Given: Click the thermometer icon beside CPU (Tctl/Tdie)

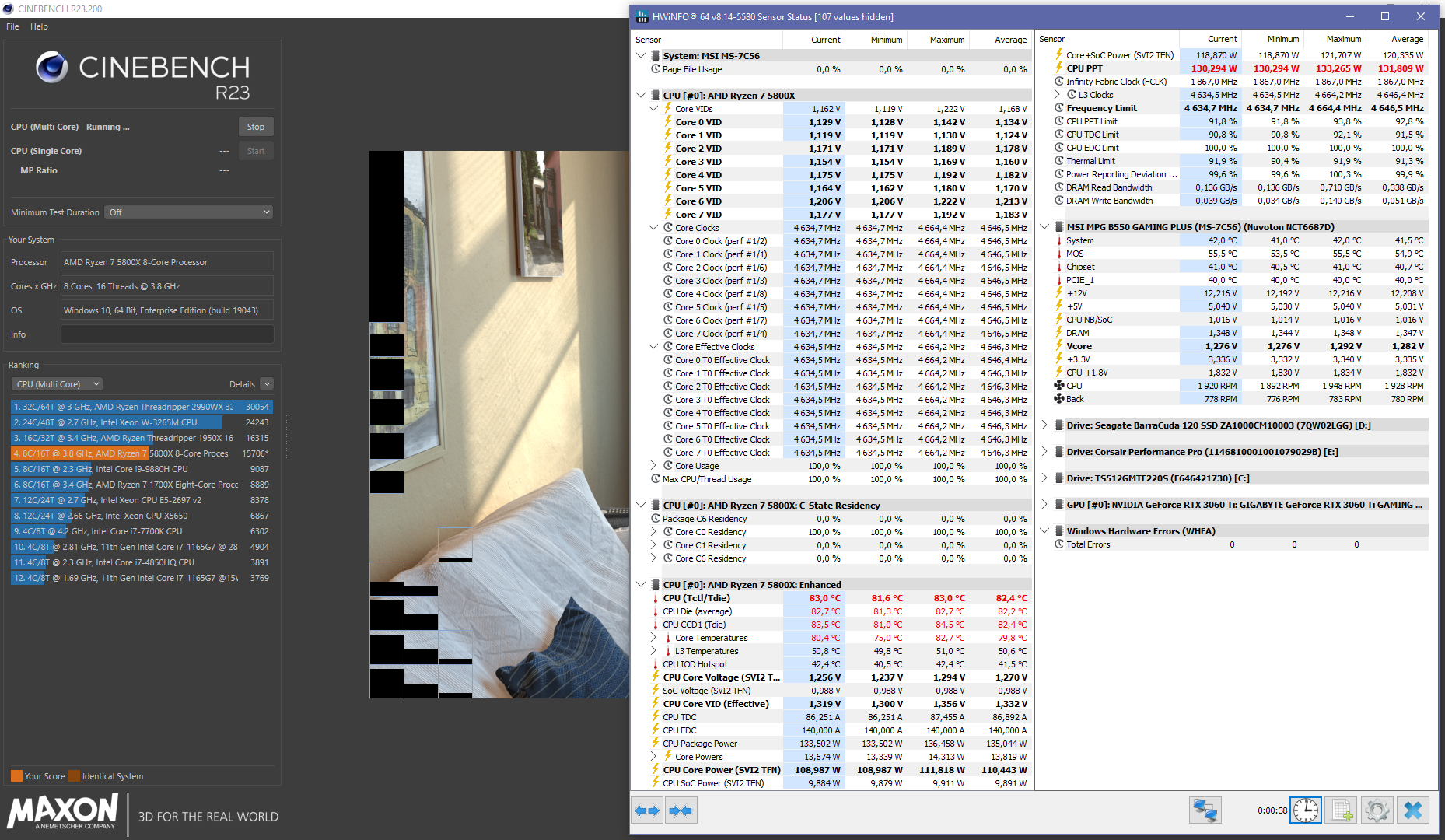Looking at the screenshot, I should 656,598.
